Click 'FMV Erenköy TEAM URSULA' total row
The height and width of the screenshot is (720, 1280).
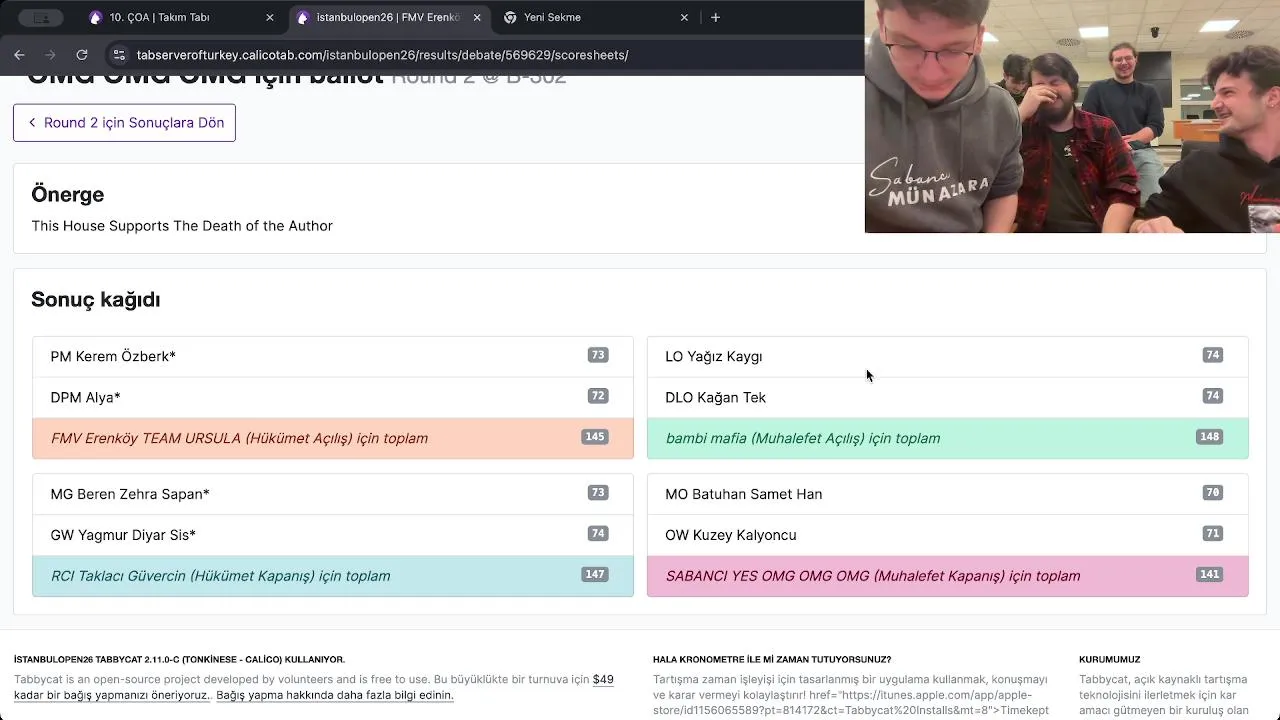[333, 438]
